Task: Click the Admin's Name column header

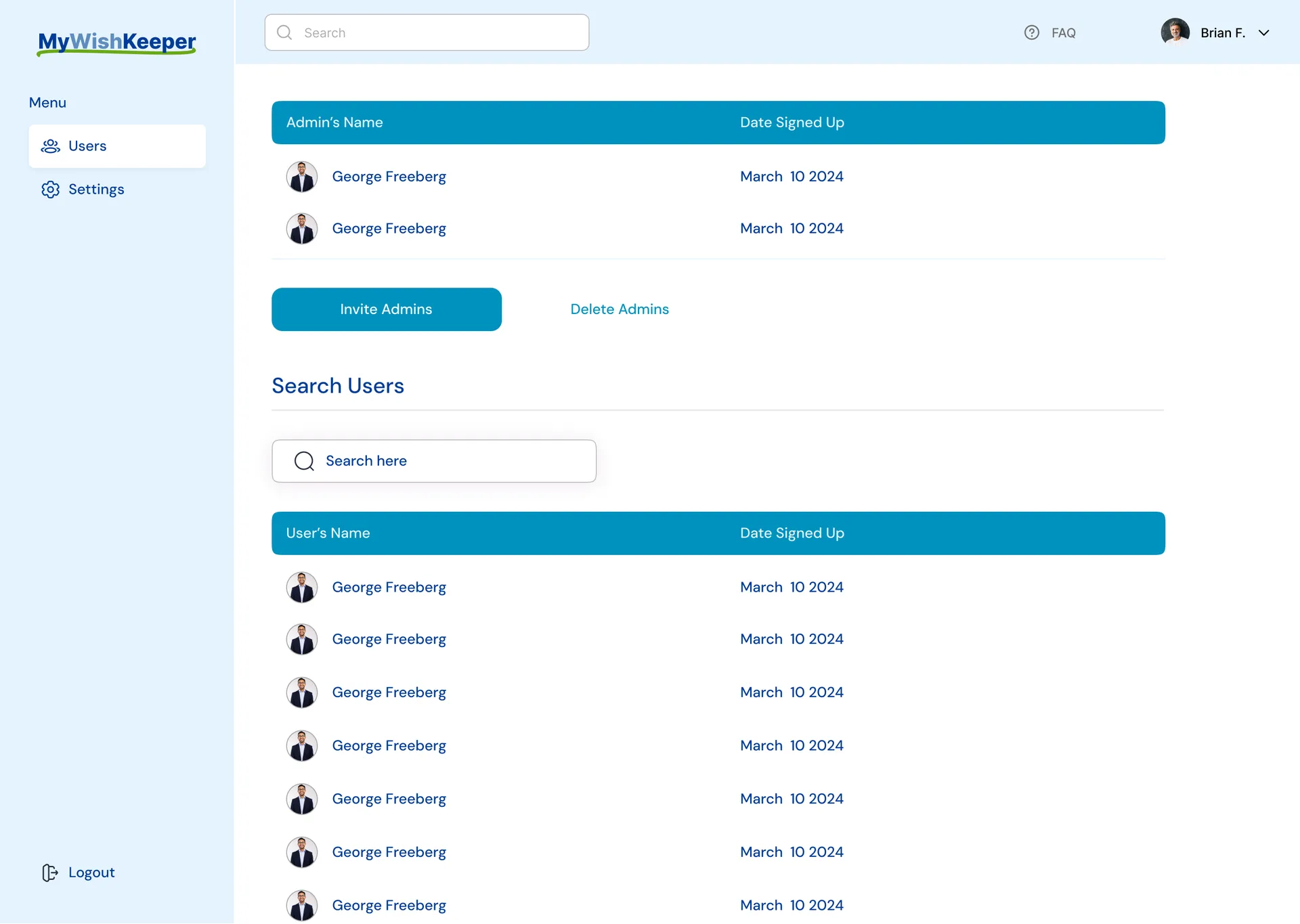Action: pos(334,123)
